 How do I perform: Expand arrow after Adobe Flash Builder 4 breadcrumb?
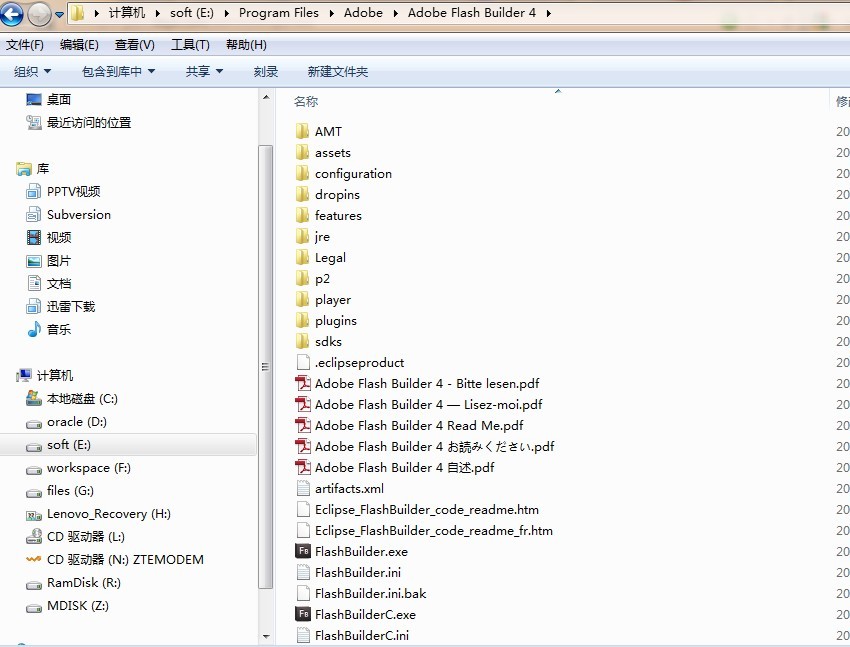(549, 14)
